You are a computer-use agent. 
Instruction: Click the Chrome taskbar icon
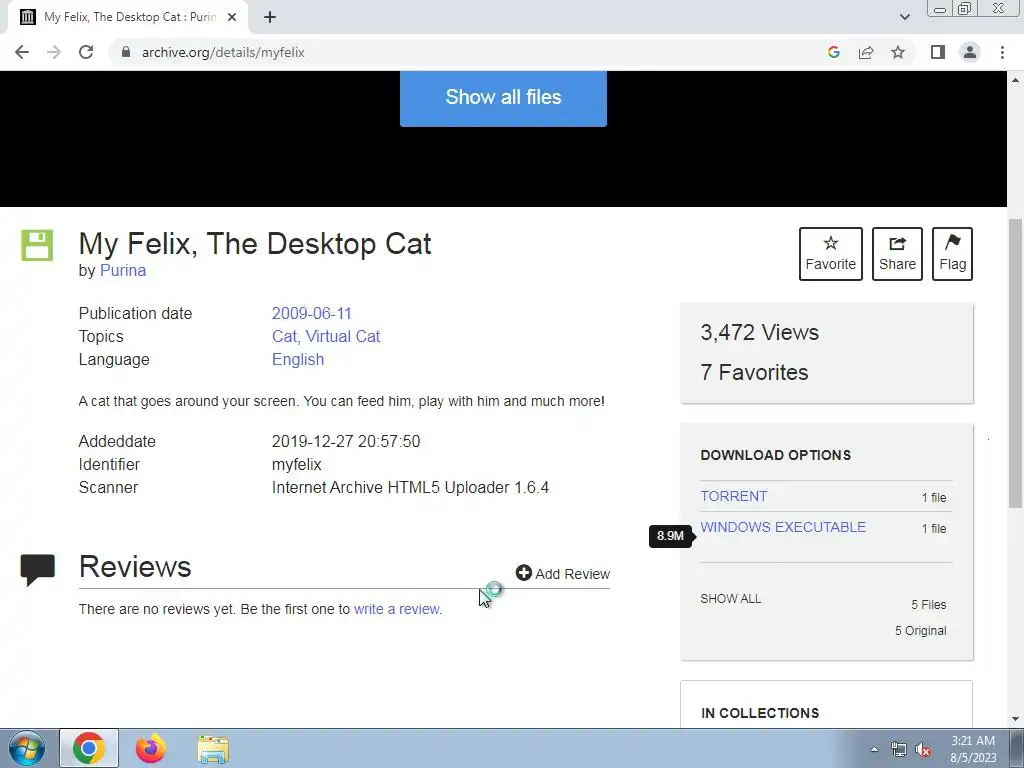click(x=89, y=748)
